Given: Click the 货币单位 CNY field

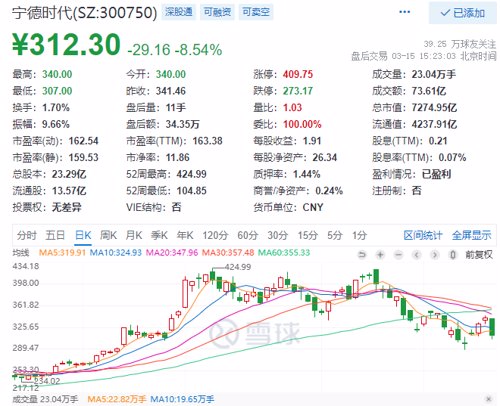Looking at the screenshot, I should click(288, 207).
